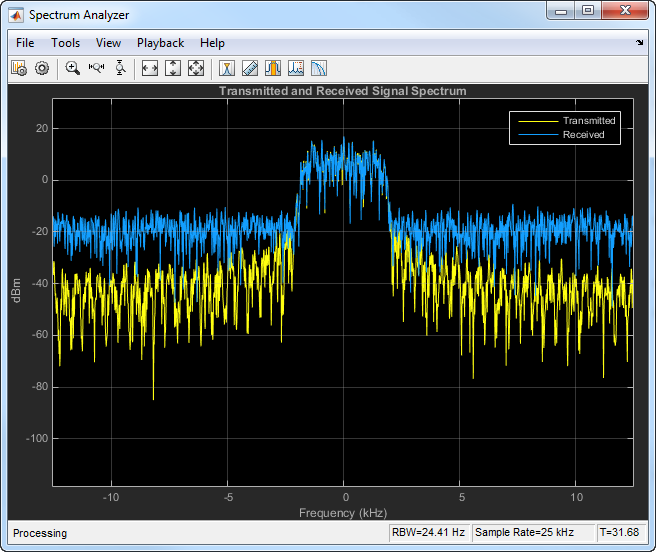Open the File menu
The image size is (656, 552).
pos(25,43)
